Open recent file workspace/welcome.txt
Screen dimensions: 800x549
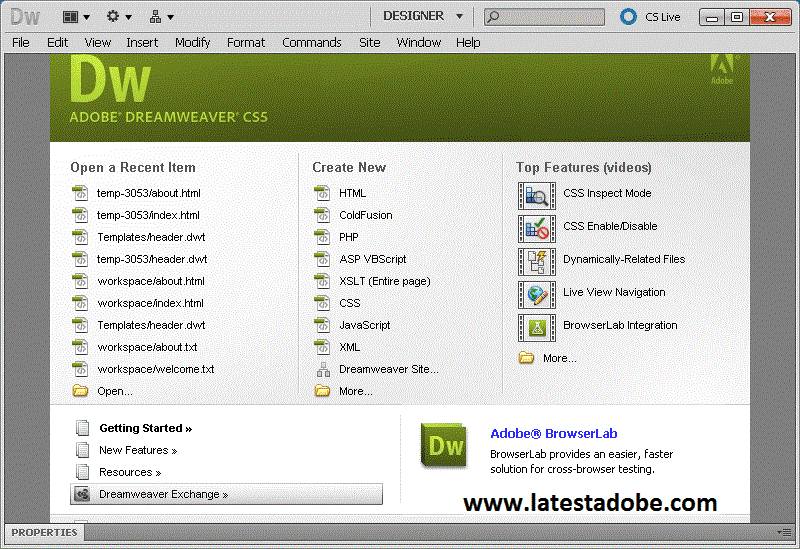(x=156, y=369)
